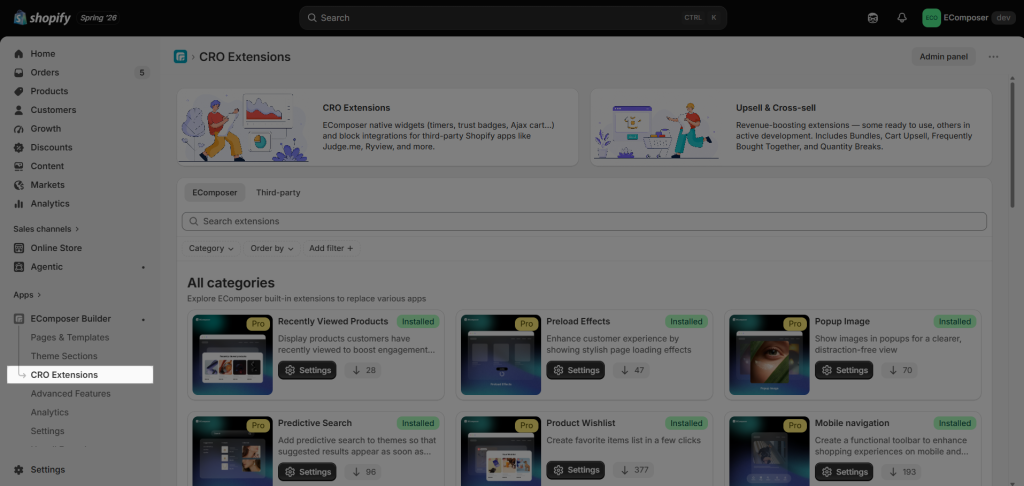
Task: Click the Agentic icon in sidebar
Action: (18, 267)
